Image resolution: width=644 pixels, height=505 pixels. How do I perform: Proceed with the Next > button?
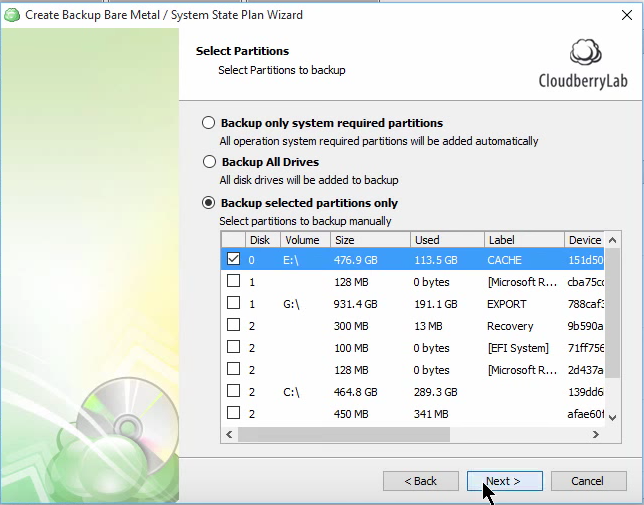[505, 481]
